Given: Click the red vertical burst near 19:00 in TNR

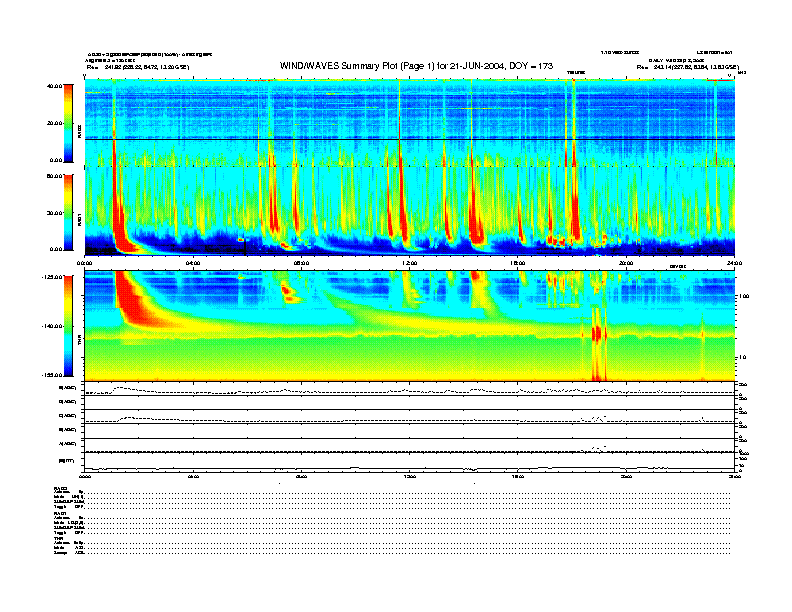Looking at the screenshot, I should pyautogui.click(x=598, y=335).
